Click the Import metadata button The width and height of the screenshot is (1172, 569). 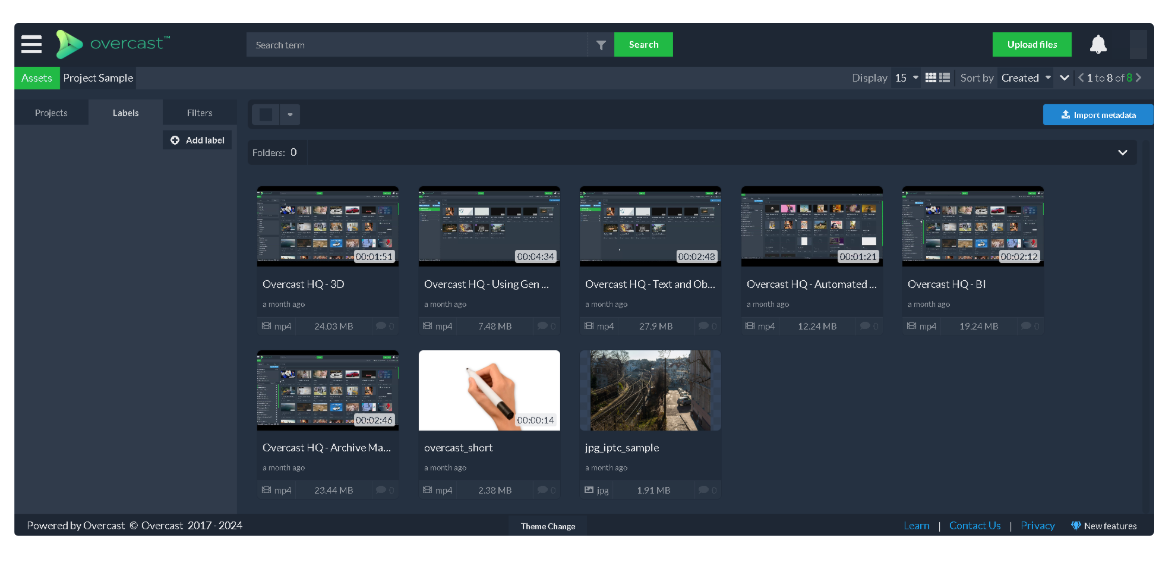(1097, 115)
